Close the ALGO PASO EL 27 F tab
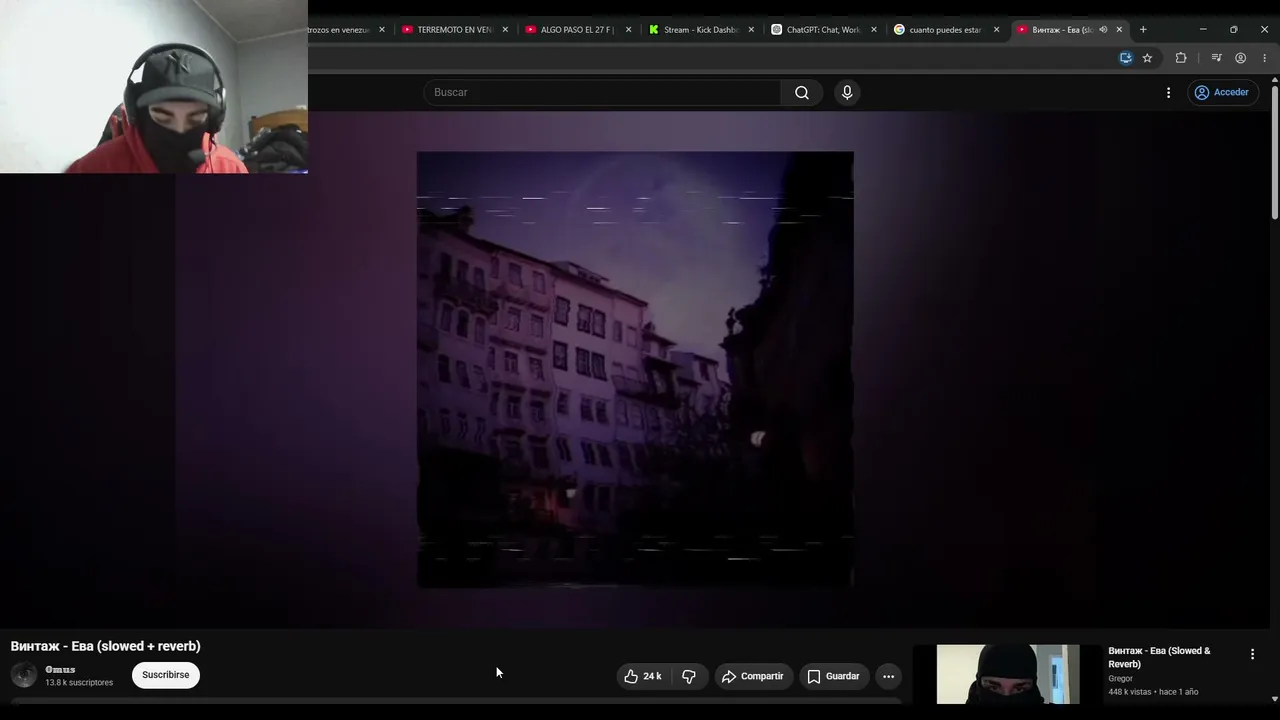This screenshot has height=720, width=1280. pyautogui.click(x=628, y=30)
